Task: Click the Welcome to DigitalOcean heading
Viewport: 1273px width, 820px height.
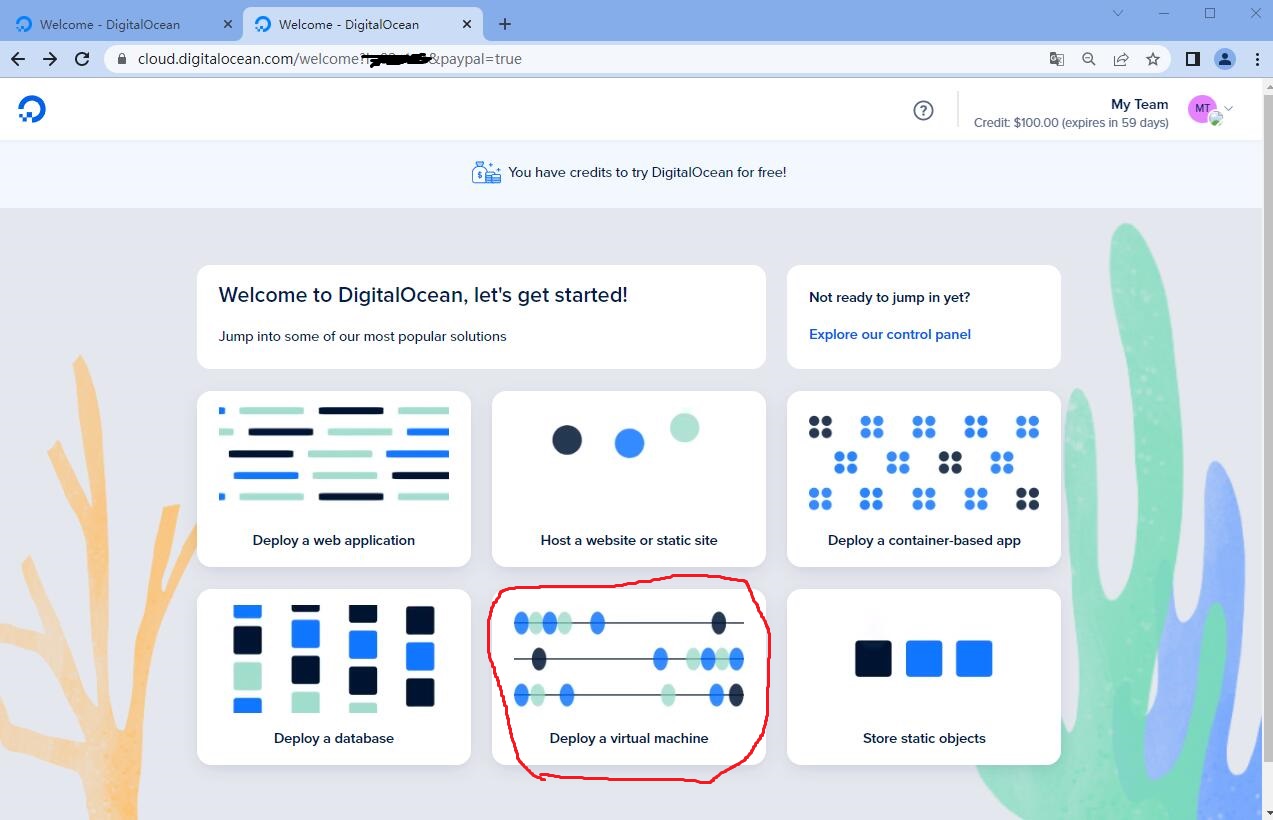Action: pyautogui.click(x=423, y=295)
